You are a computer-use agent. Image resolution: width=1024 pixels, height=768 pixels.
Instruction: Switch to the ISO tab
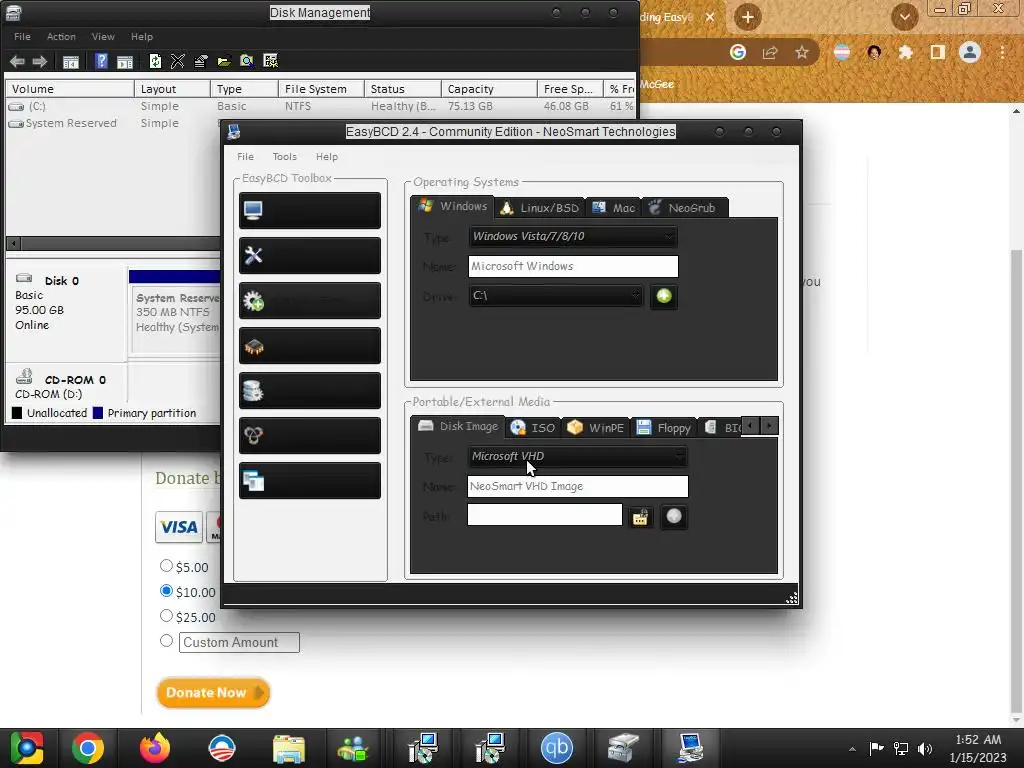534,428
